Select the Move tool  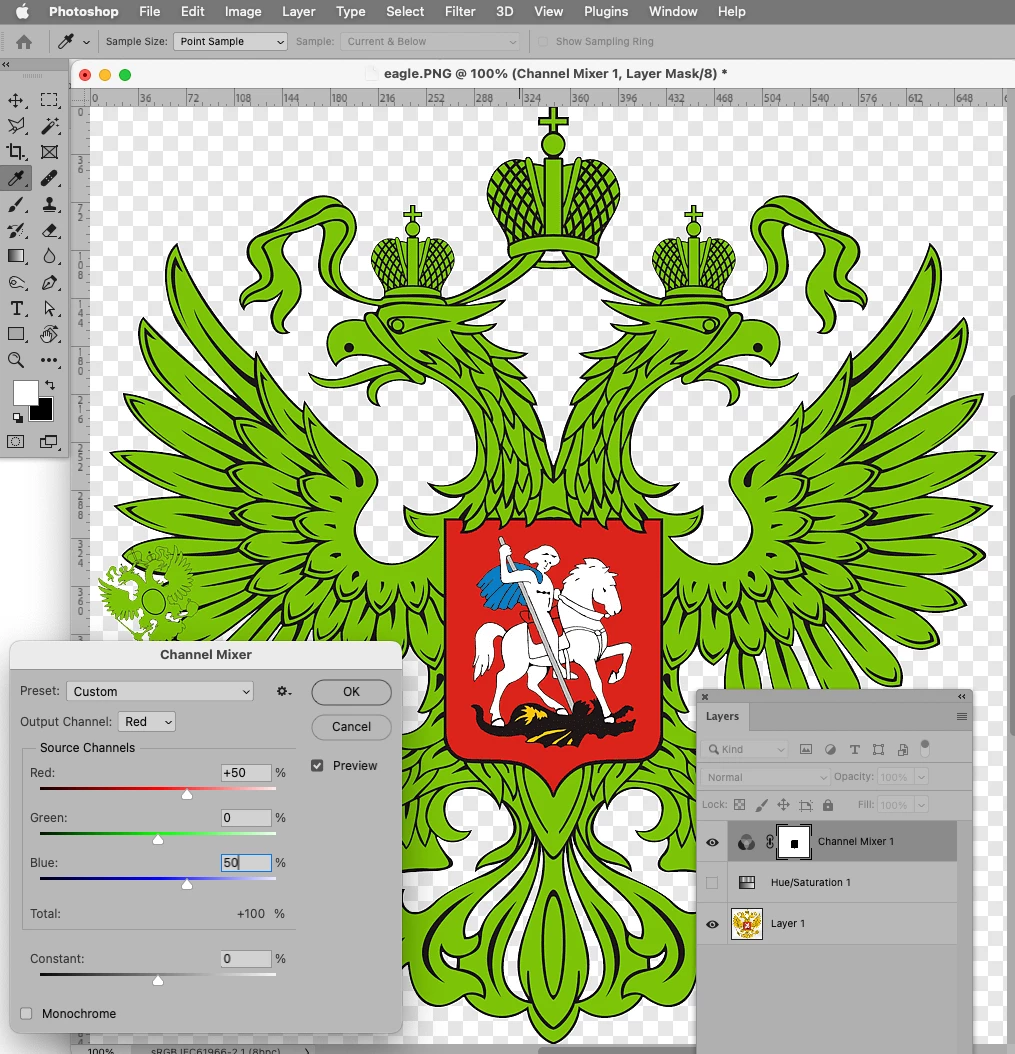coord(16,101)
